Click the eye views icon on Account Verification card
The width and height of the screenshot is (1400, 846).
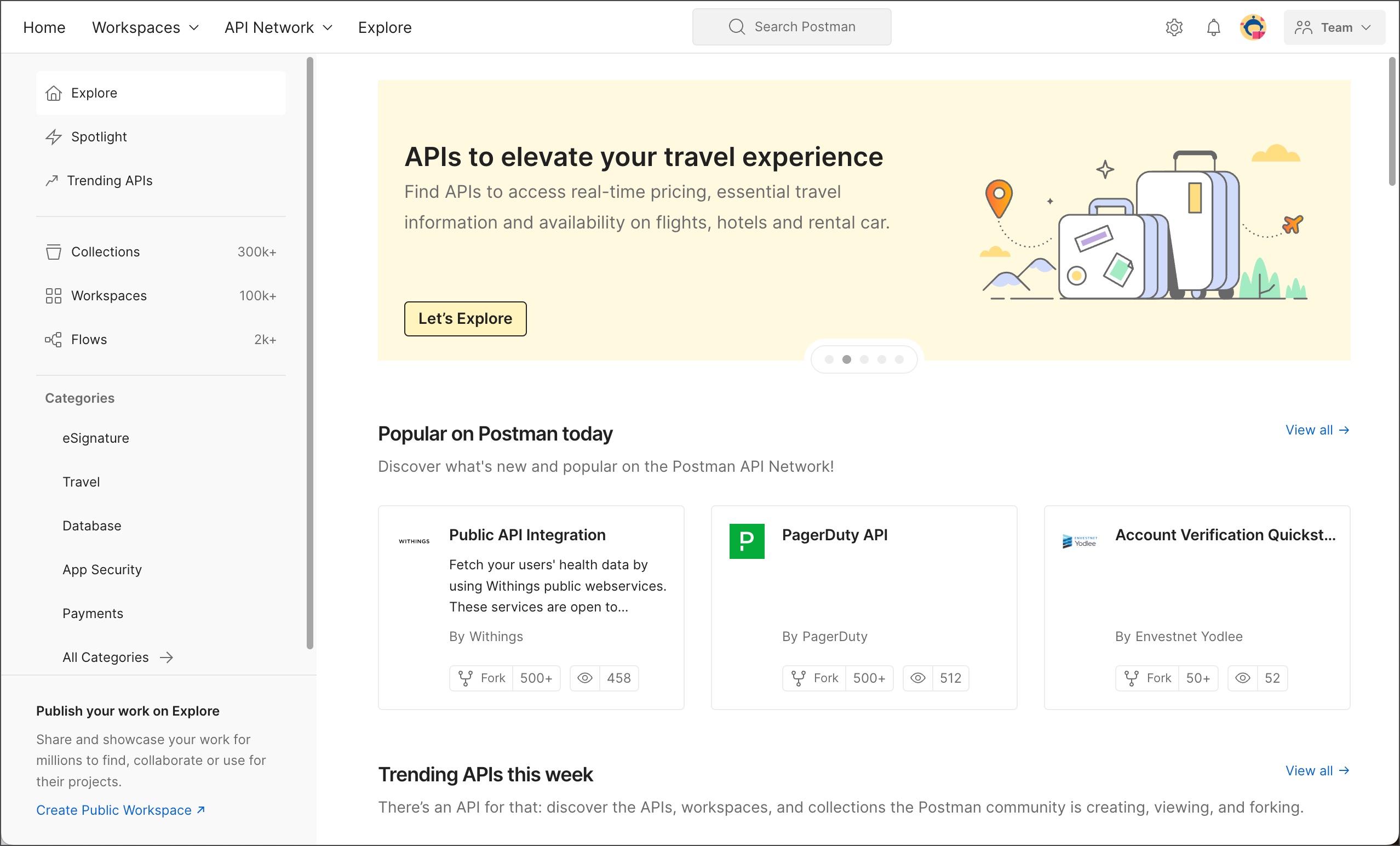[x=1243, y=678]
